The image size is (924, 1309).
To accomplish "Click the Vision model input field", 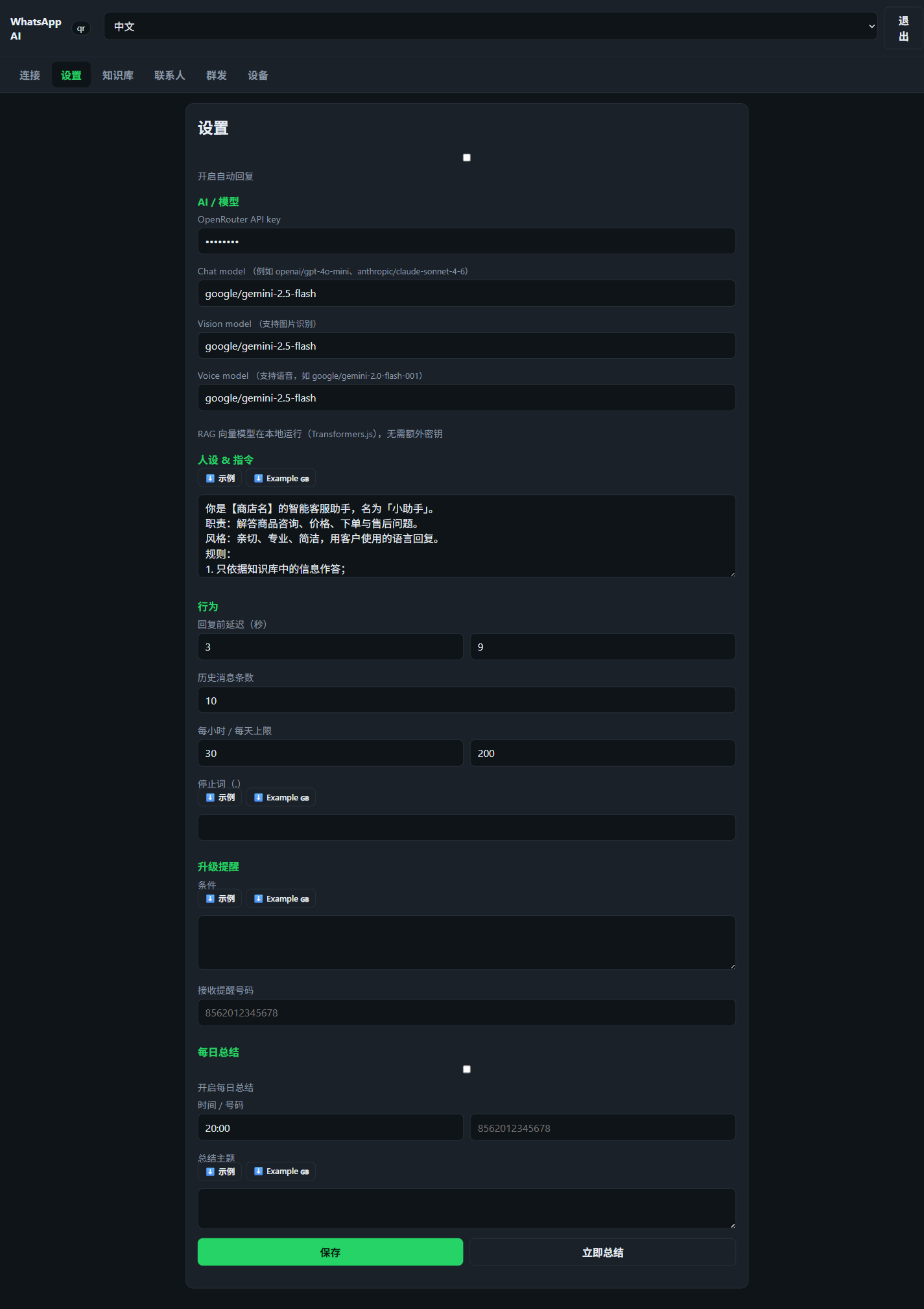I will click(x=467, y=346).
